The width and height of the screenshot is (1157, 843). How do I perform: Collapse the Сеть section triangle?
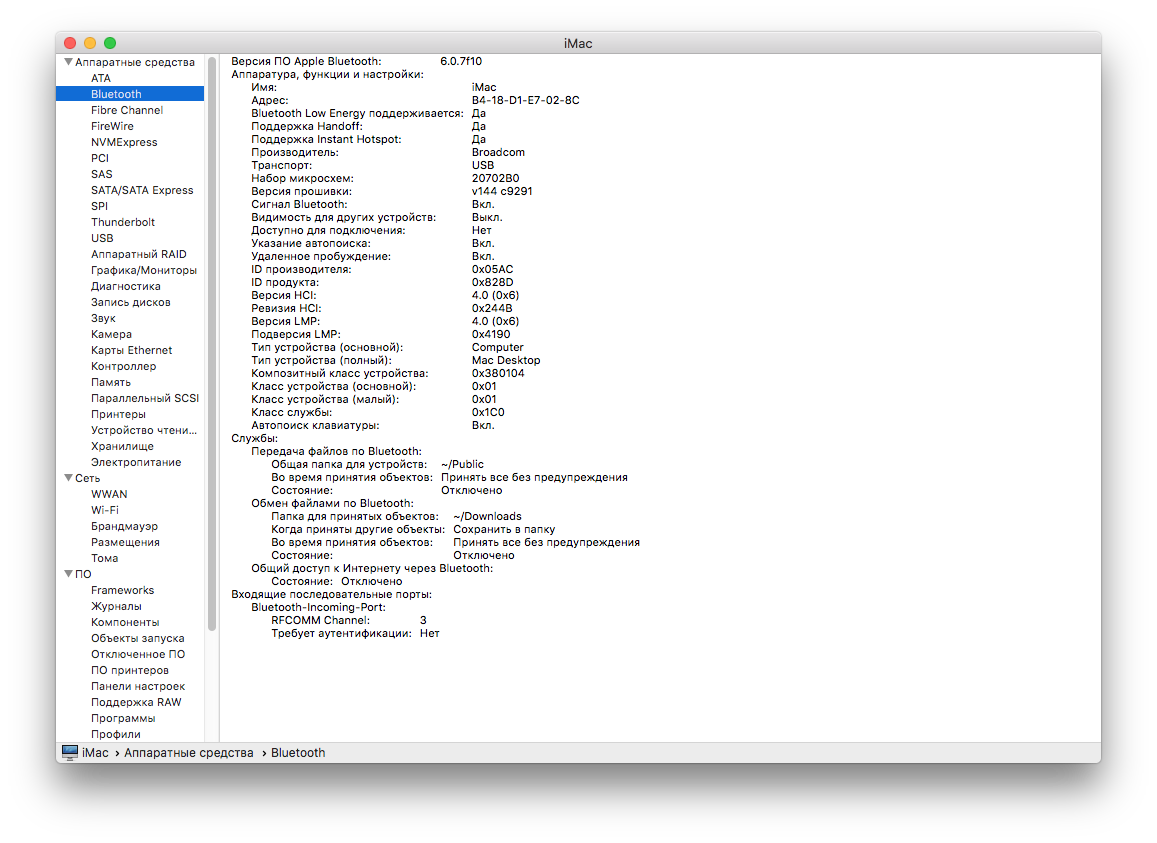(x=68, y=478)
